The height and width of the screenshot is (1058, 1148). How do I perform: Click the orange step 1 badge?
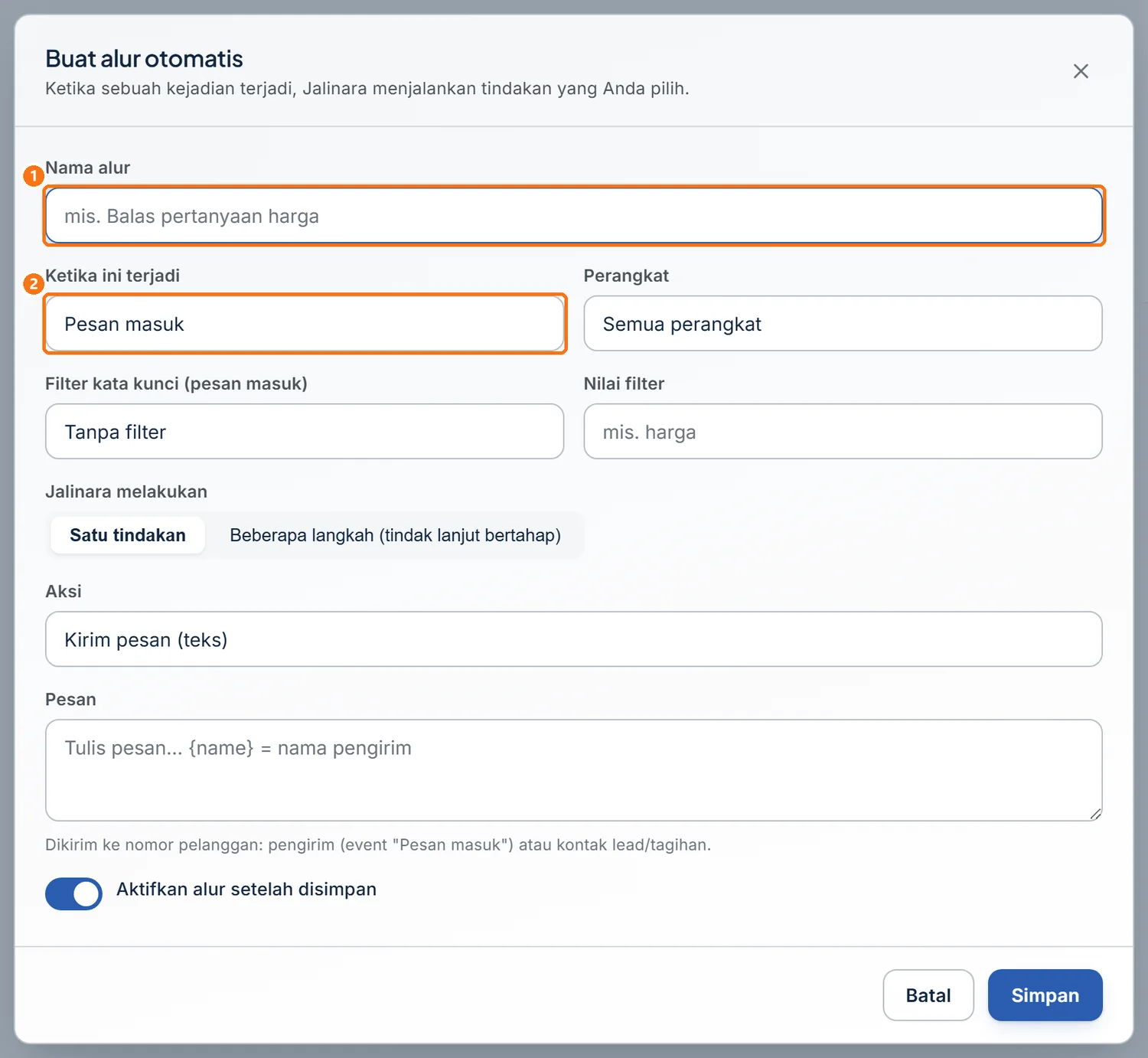tap(34, 176)
